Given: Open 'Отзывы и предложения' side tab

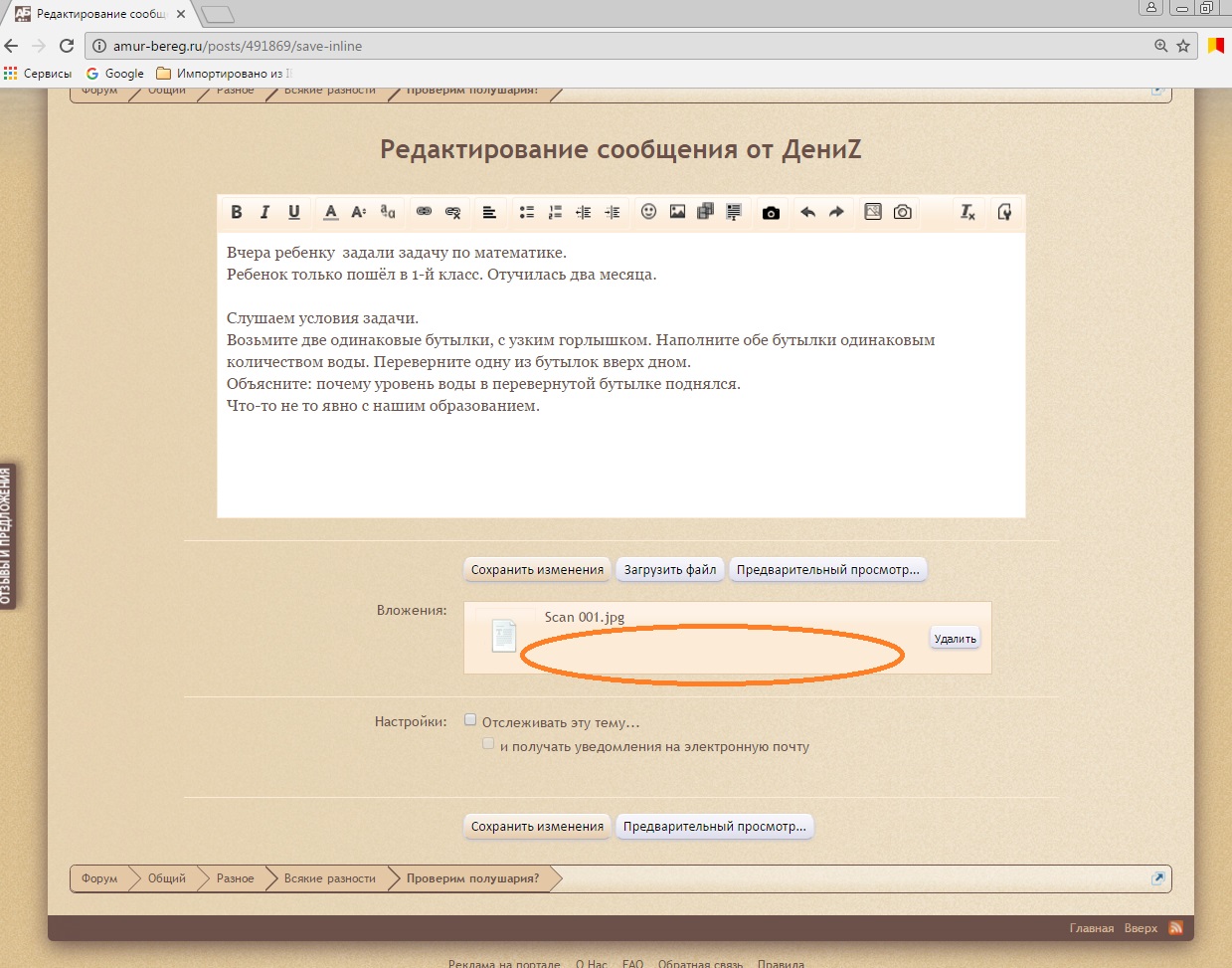Looking at the screenshot, I should click(7, 536).
